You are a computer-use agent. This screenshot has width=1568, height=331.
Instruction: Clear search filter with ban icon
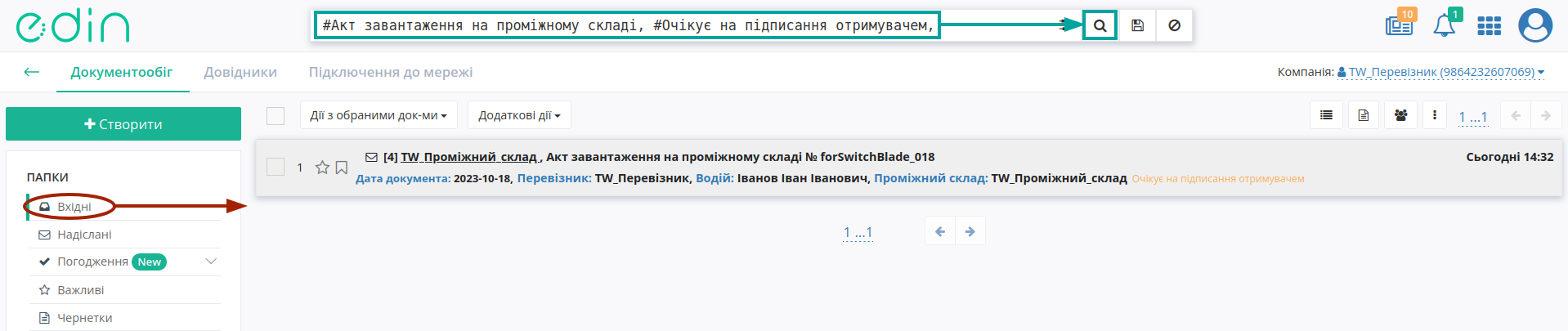1174,25
